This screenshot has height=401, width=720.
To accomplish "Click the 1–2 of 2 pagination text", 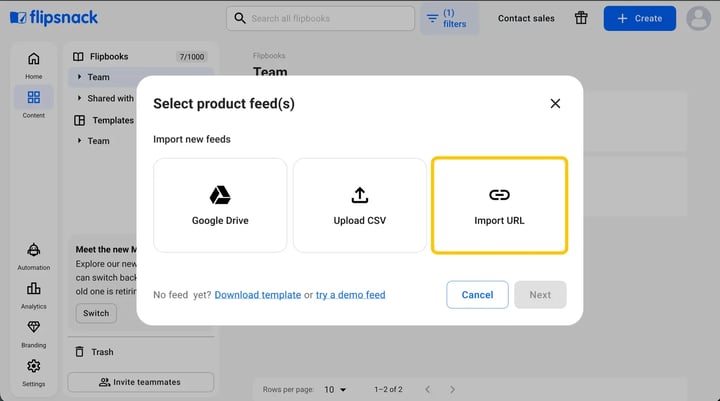I will point(388,390).
